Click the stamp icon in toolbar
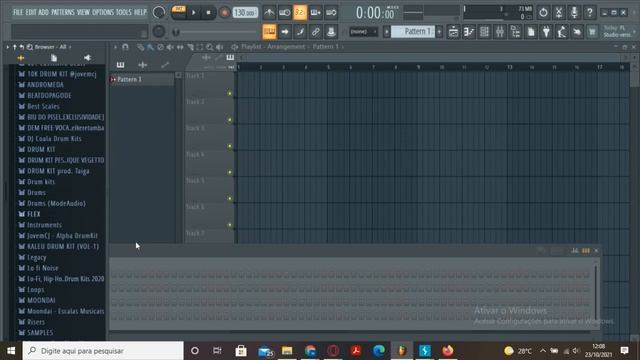 pyautogui.click(x=331, y=31)
